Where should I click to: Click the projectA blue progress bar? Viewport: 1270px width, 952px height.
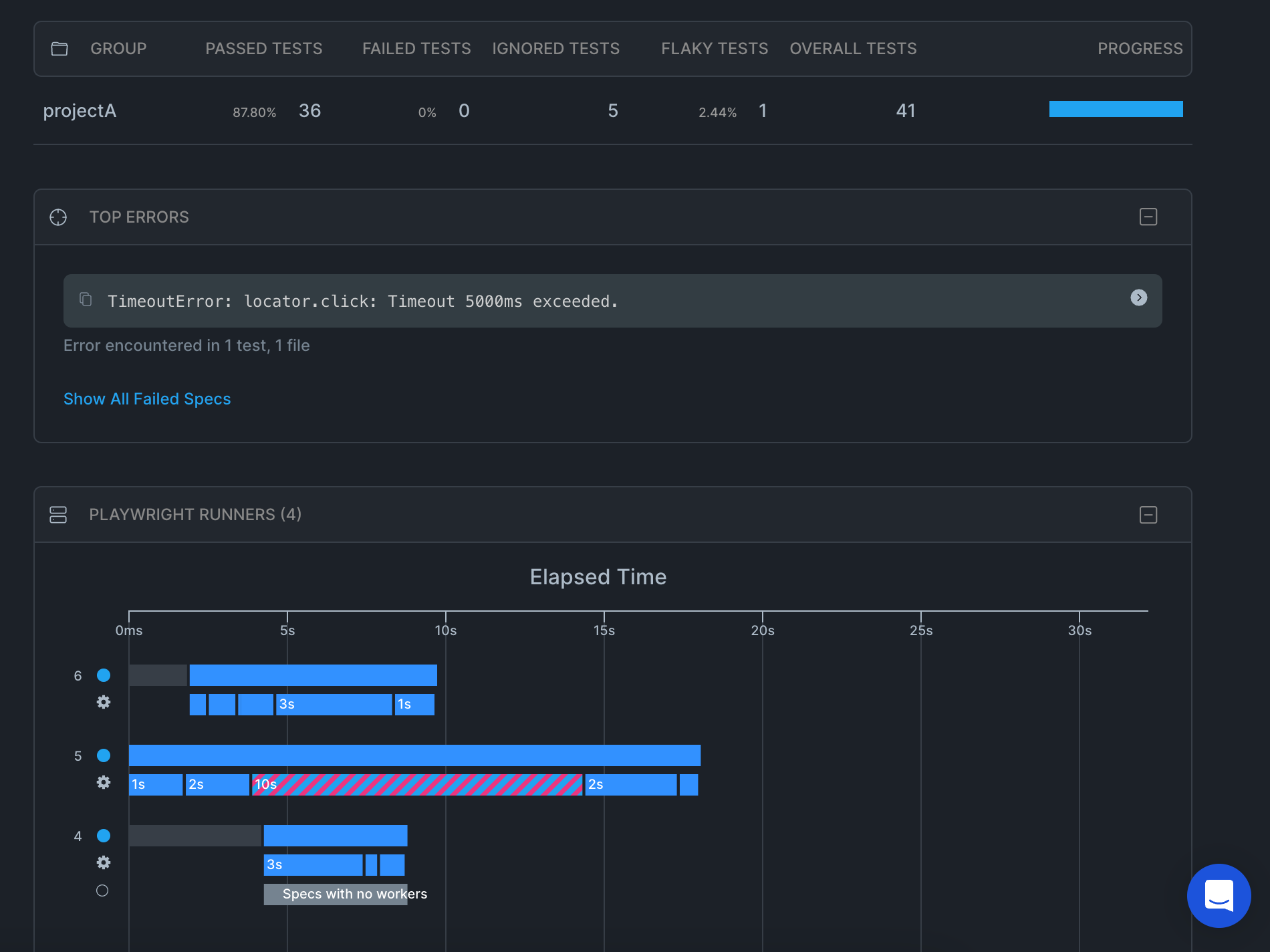click(x=1116, y=109)
